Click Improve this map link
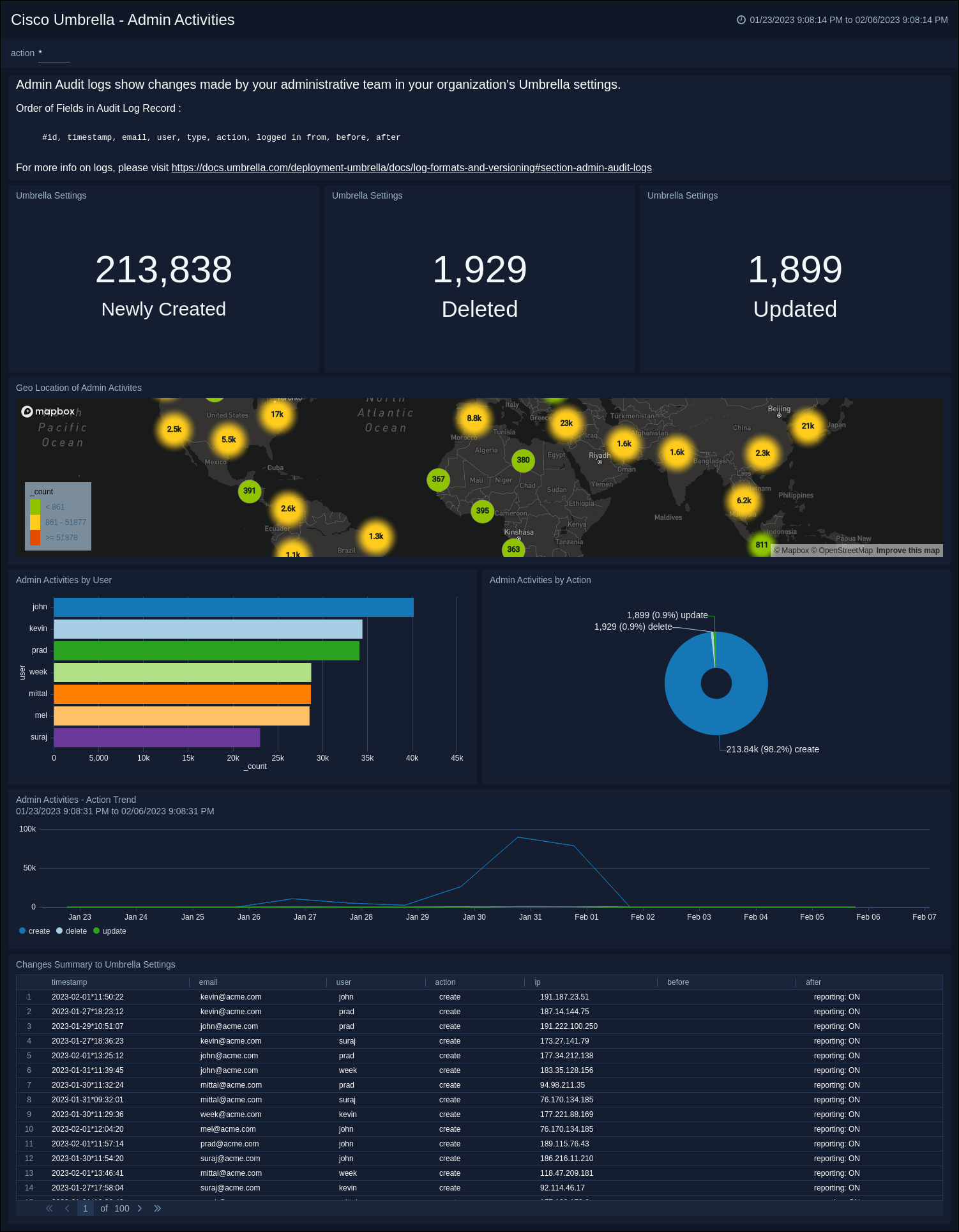 pos(907,551)
